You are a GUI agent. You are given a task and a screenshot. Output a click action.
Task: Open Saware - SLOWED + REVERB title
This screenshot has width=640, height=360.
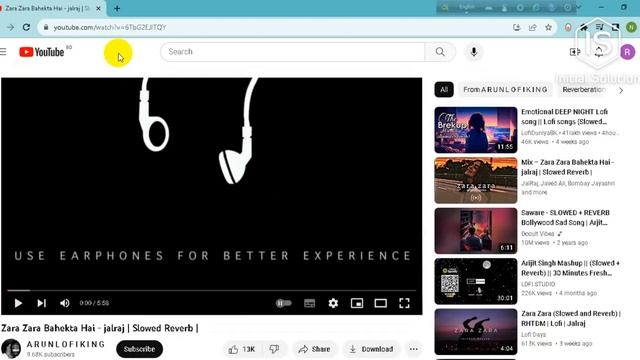(565, 218)
